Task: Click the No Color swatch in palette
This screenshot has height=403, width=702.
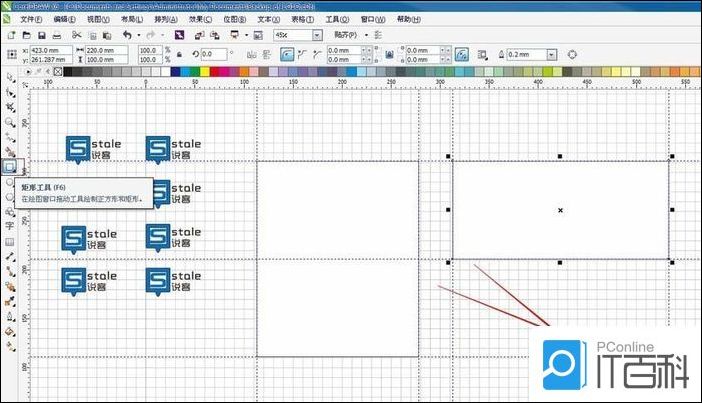Action: pyautogui.click(x=58, y=71)
